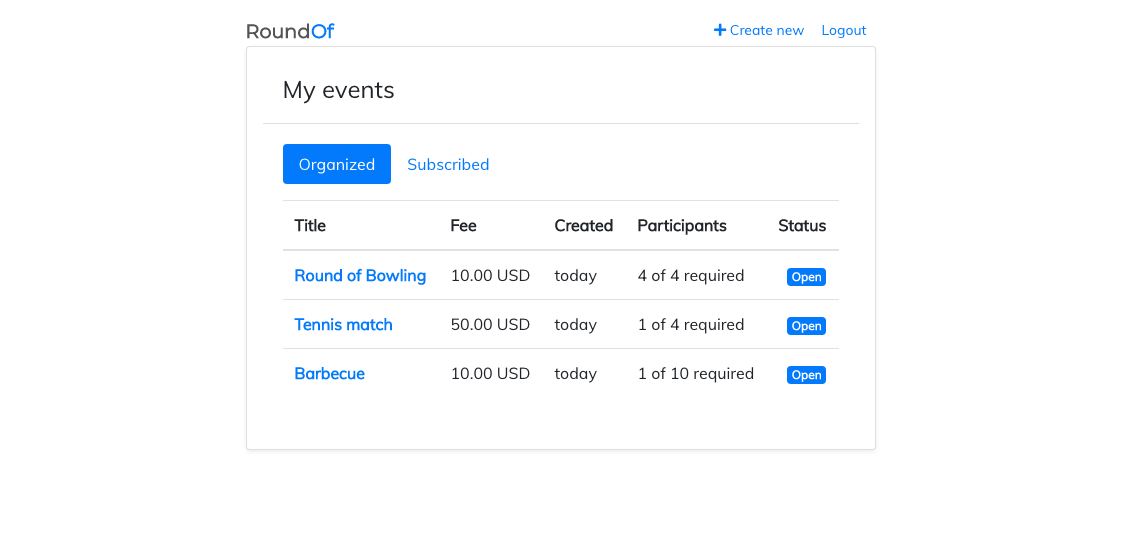Screen dimensions: 1121x558
Task: Click the 50.00 USD fee cell
Action: (x=490, y=325)
